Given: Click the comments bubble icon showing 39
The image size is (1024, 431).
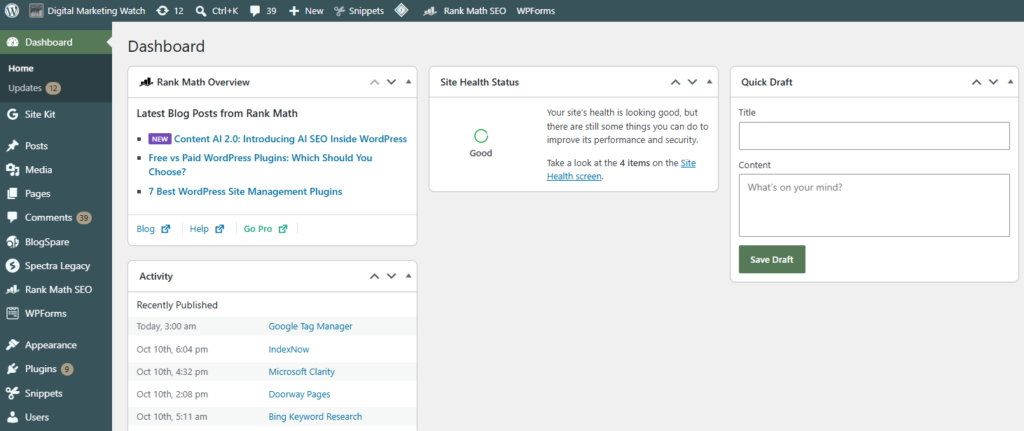Looking at the screenshot, I should (x=255, y=11).
